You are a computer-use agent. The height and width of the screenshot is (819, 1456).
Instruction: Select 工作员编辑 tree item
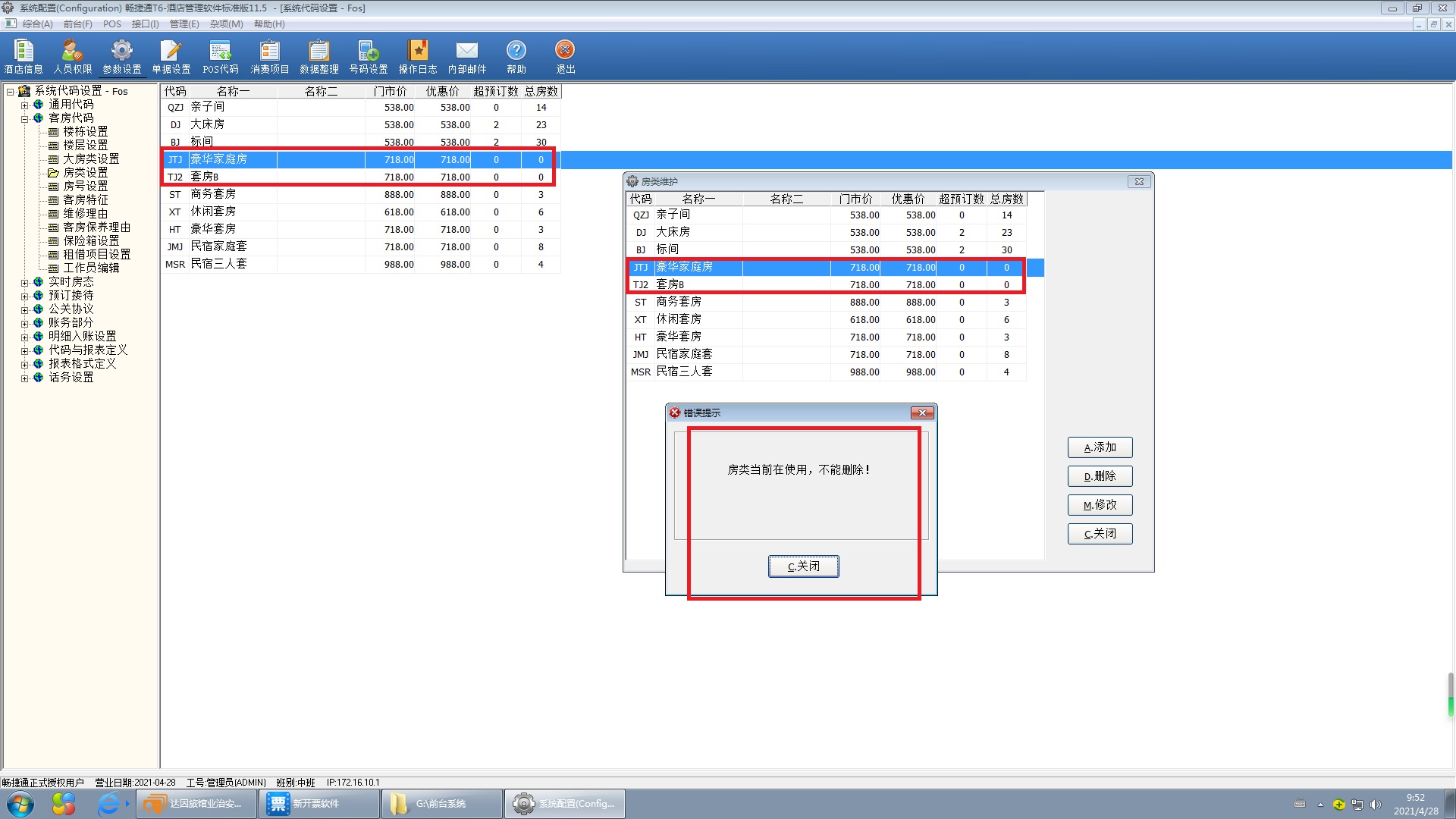(x=91, y=268)
